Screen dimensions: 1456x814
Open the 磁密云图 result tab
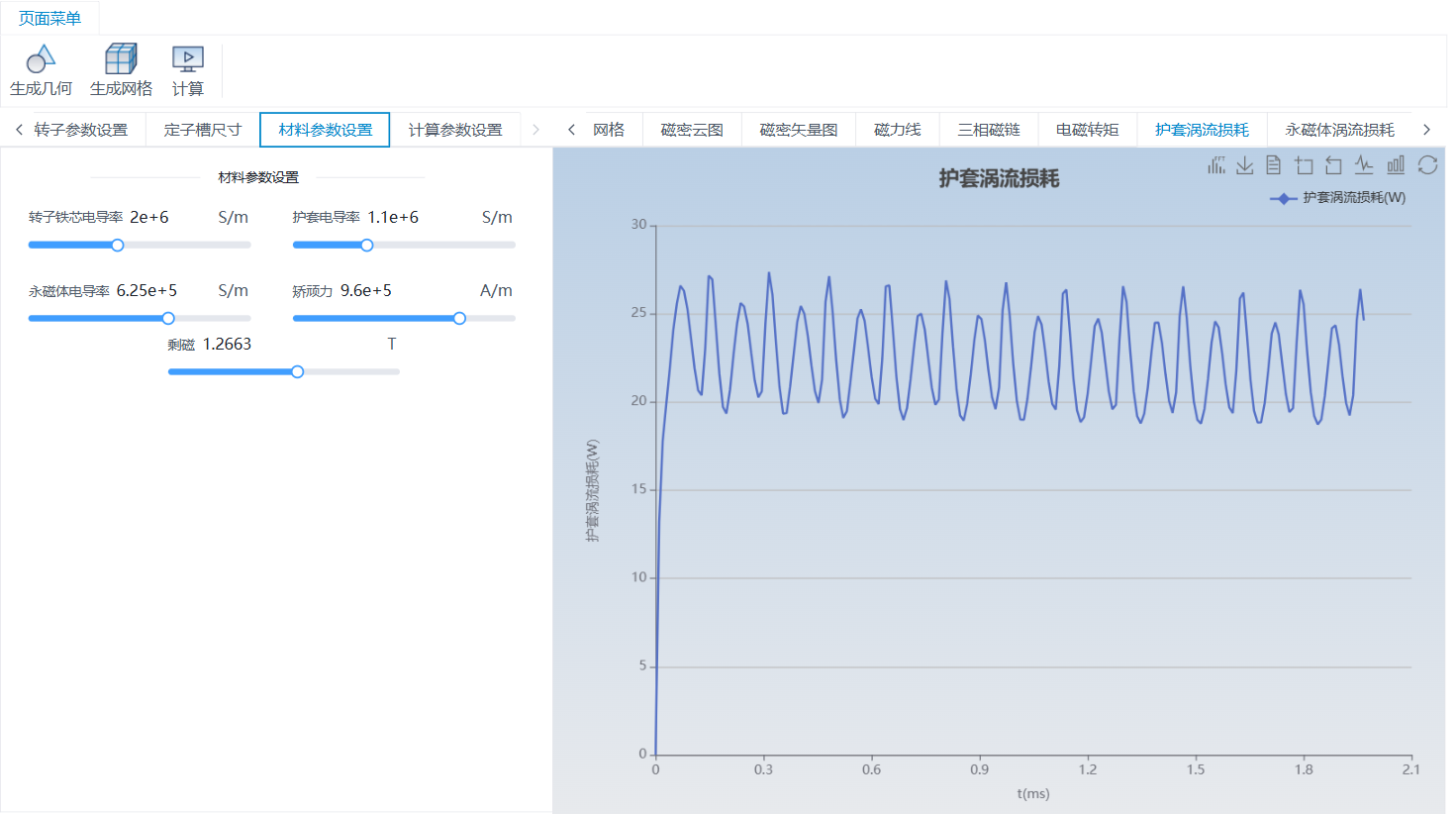click(x=692, y=130)
